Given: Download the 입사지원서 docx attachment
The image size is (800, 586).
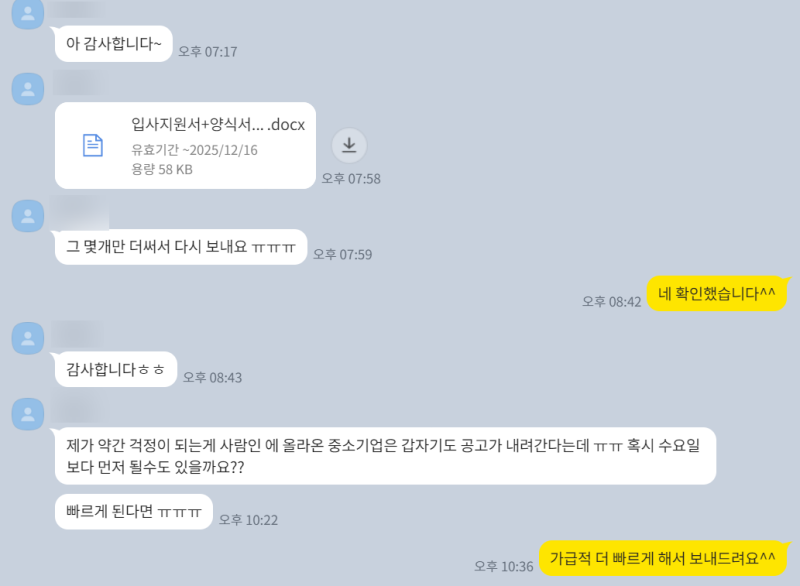Looking at the screenshot, I should tap(349, 145).
